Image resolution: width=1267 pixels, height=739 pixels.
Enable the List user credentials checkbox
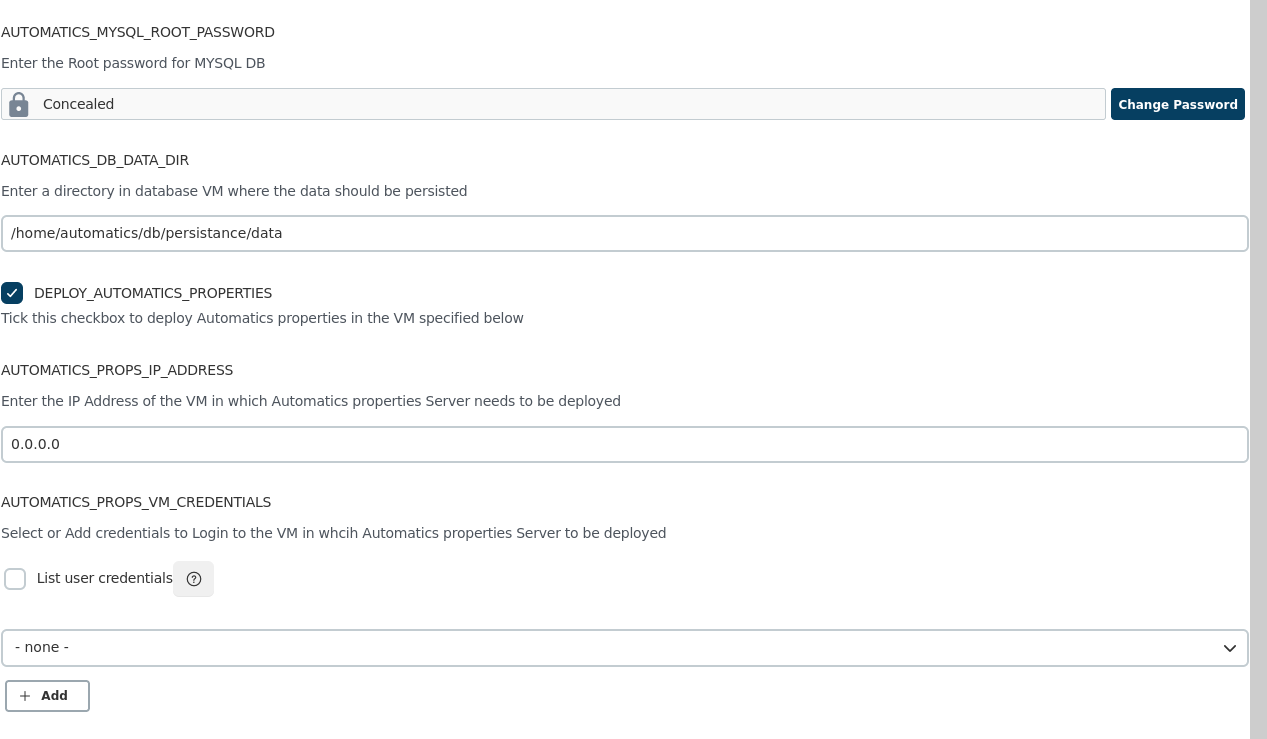tap(15, 579)
